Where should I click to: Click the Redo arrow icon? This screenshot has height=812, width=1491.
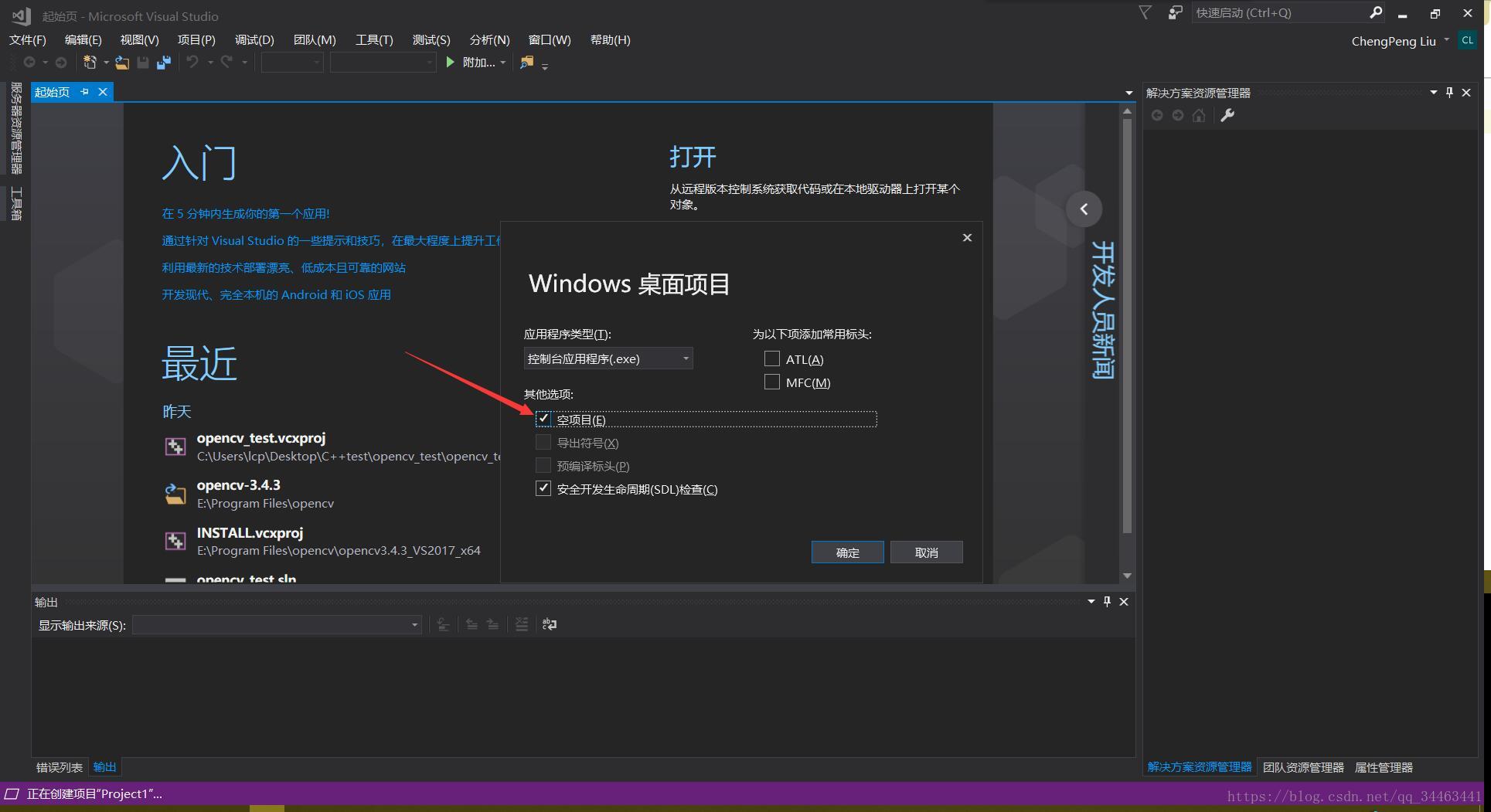pyautogui.click(x=226, y=62)
